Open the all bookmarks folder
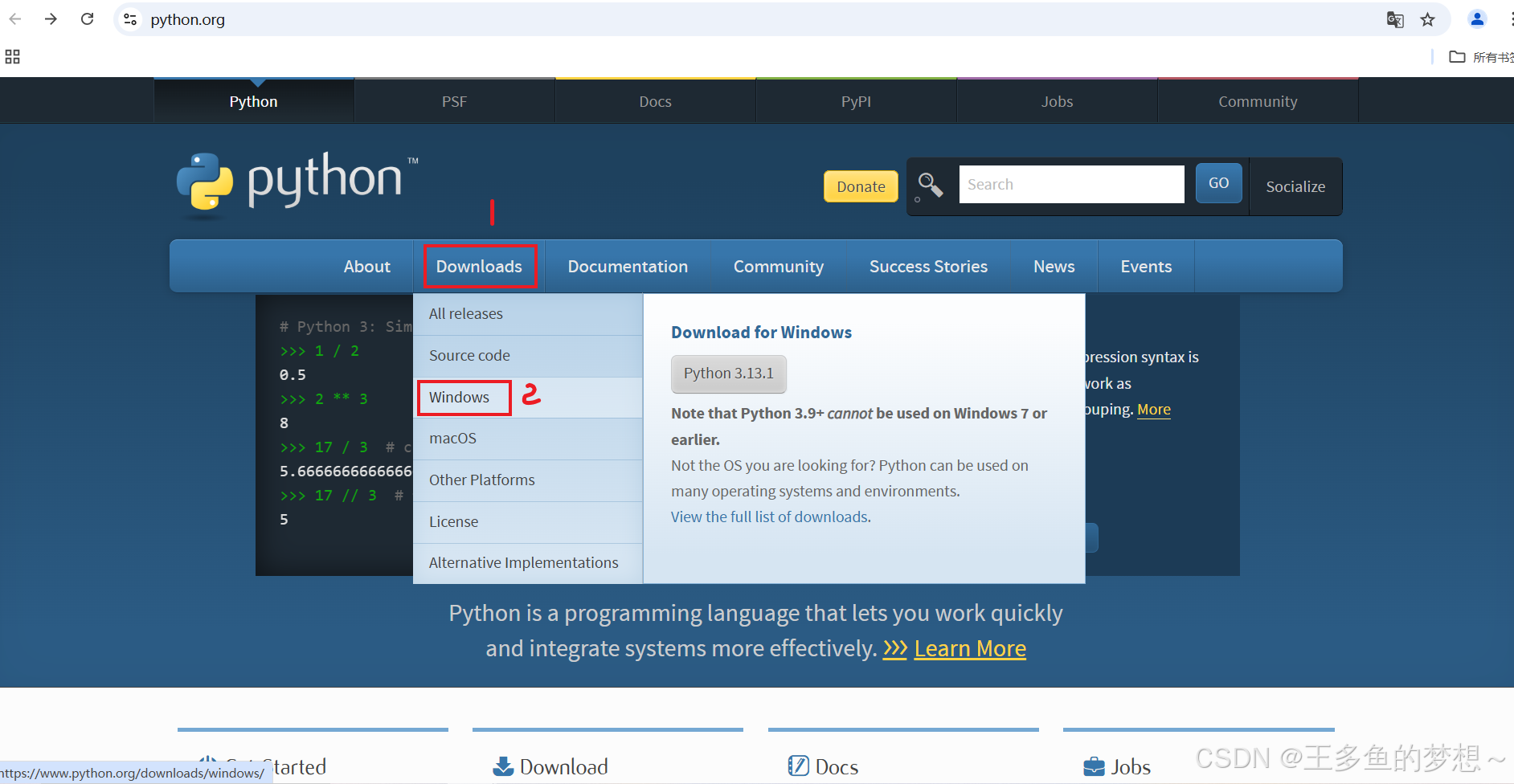Screen dimensions: 1514x784 (x=1481, y=57)
